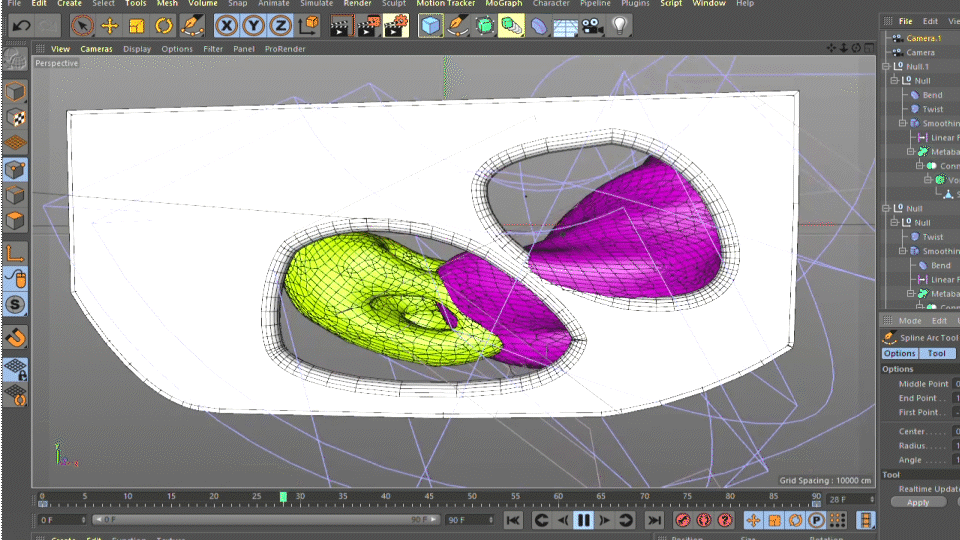Toggle Z axis lock
Viewport: 960px width, 540px height.
[x=281, y=25]
